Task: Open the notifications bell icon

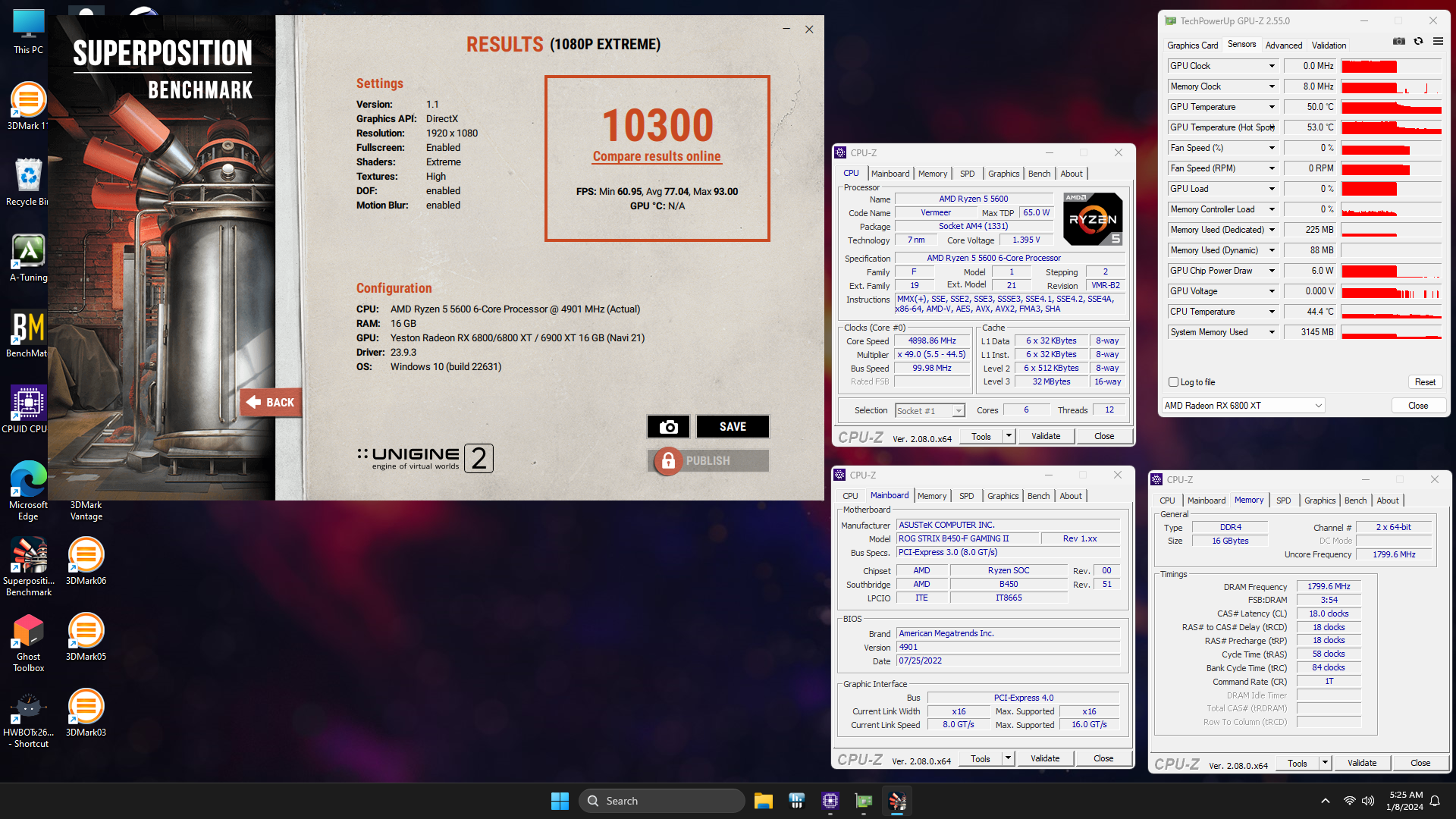Action: tap(1435, 801)
